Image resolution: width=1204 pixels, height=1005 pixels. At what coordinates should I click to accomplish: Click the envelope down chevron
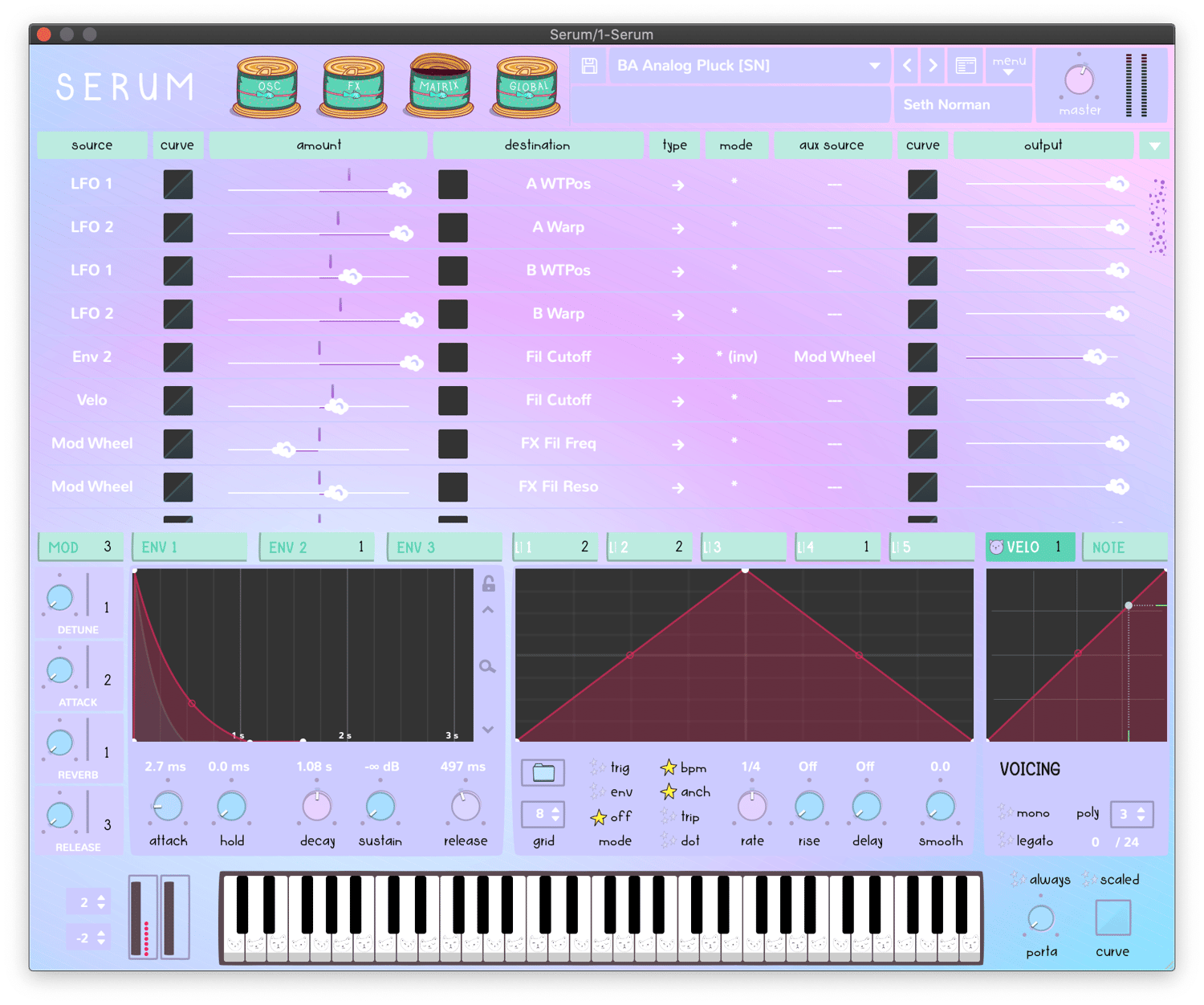487,730
